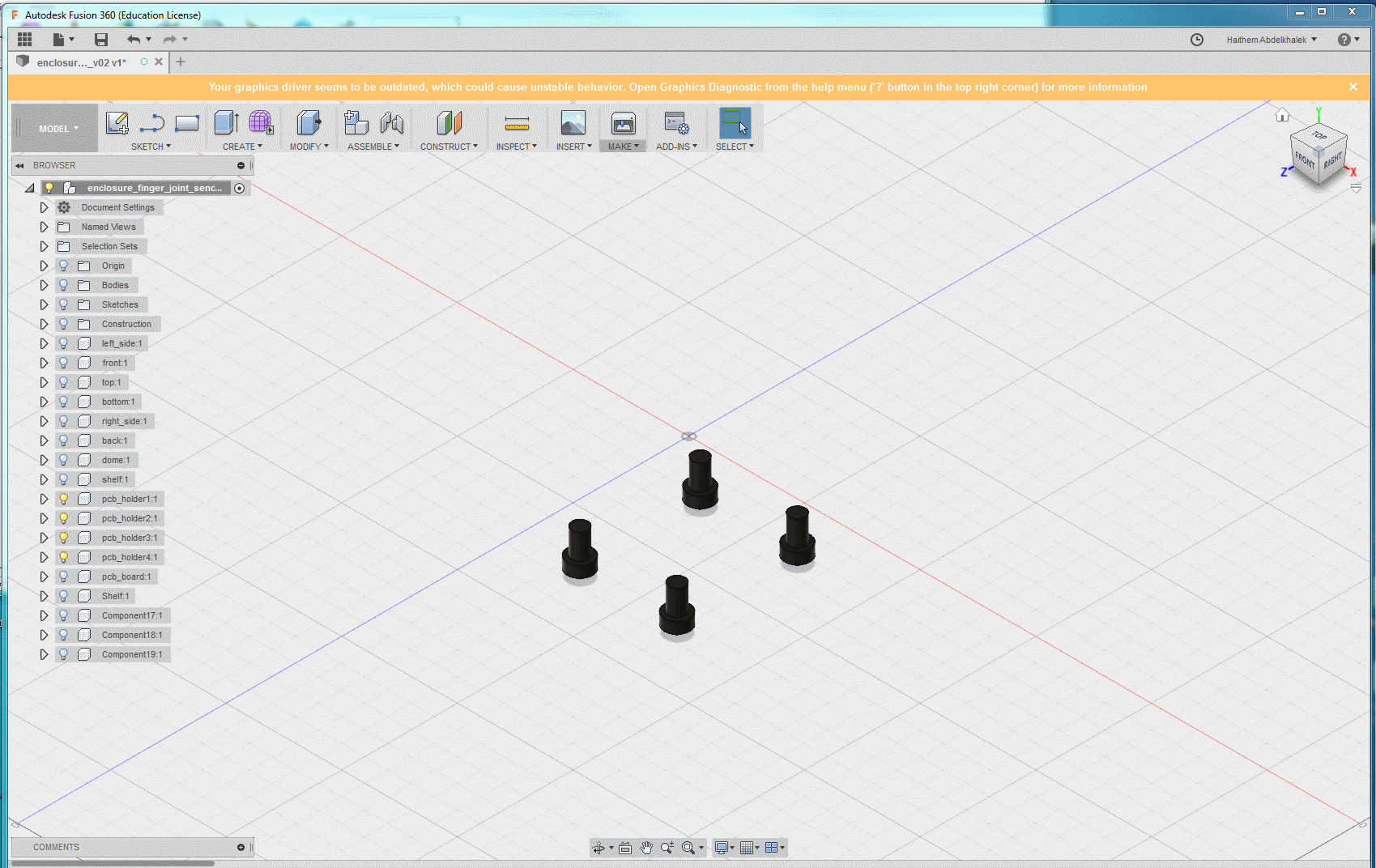Select the New Component assemble icon

[356, 123]
